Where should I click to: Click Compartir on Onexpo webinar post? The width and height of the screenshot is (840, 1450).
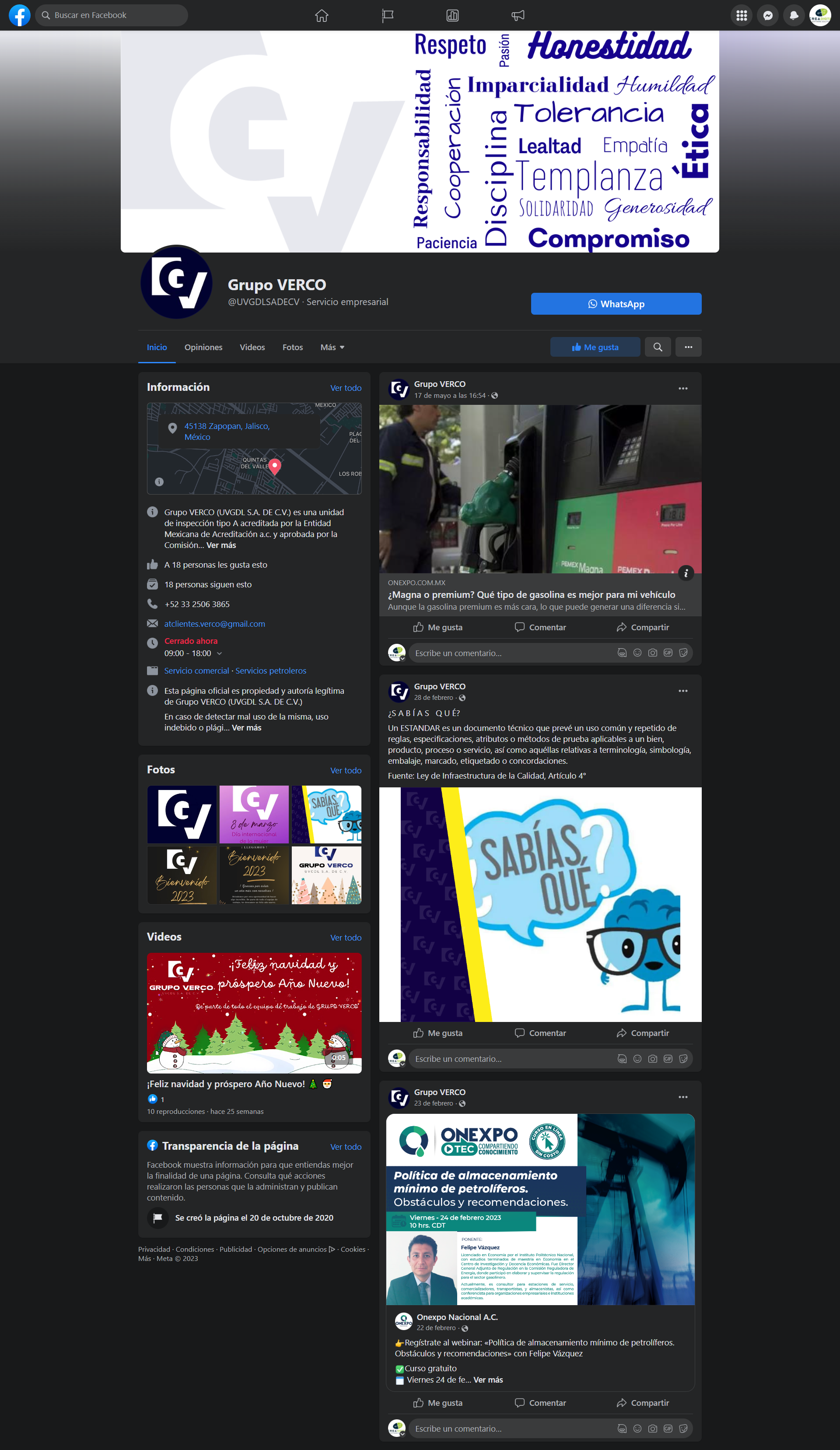point(642,1403)
